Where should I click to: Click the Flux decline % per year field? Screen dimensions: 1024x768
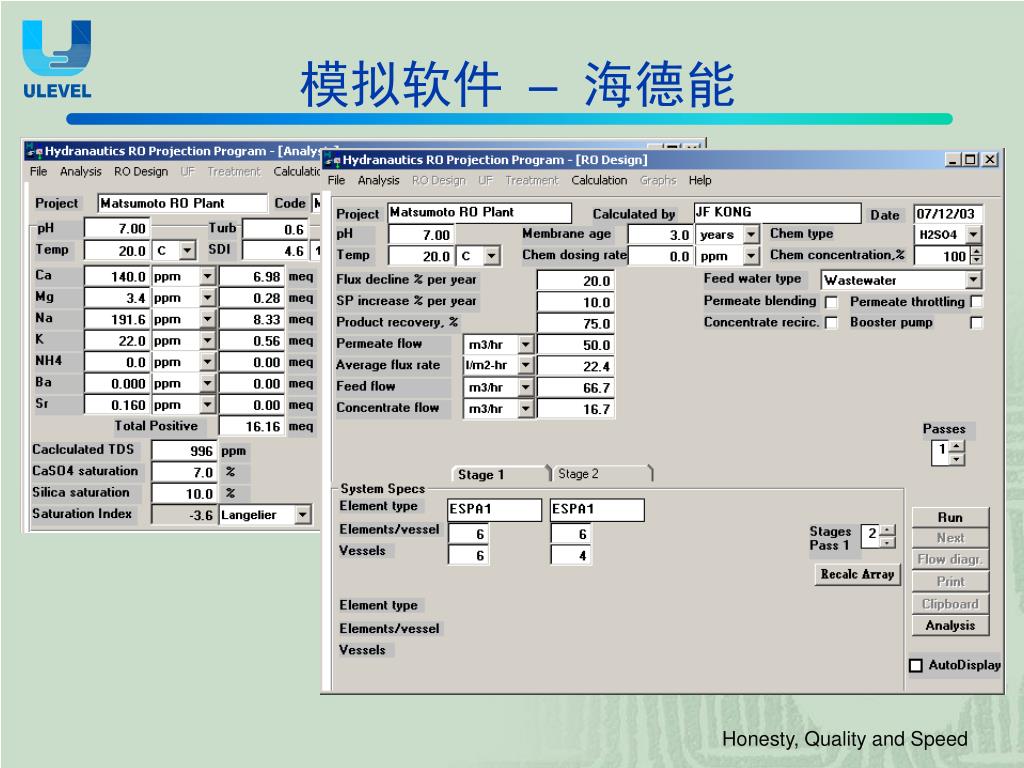click(x=575, y=281)
